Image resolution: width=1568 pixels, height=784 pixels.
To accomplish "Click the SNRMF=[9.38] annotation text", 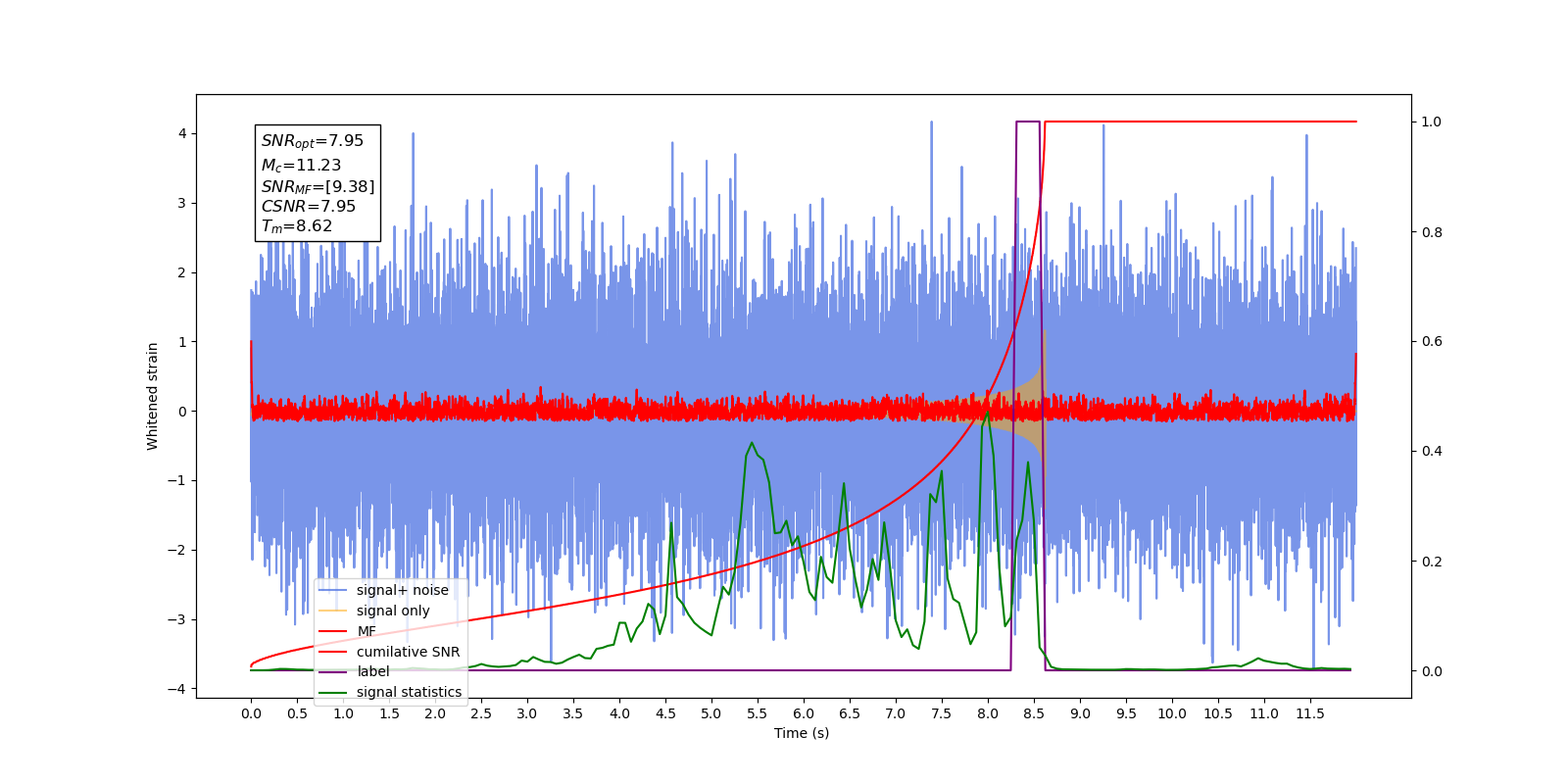I will pyautogui.click(x=318, y=186).
